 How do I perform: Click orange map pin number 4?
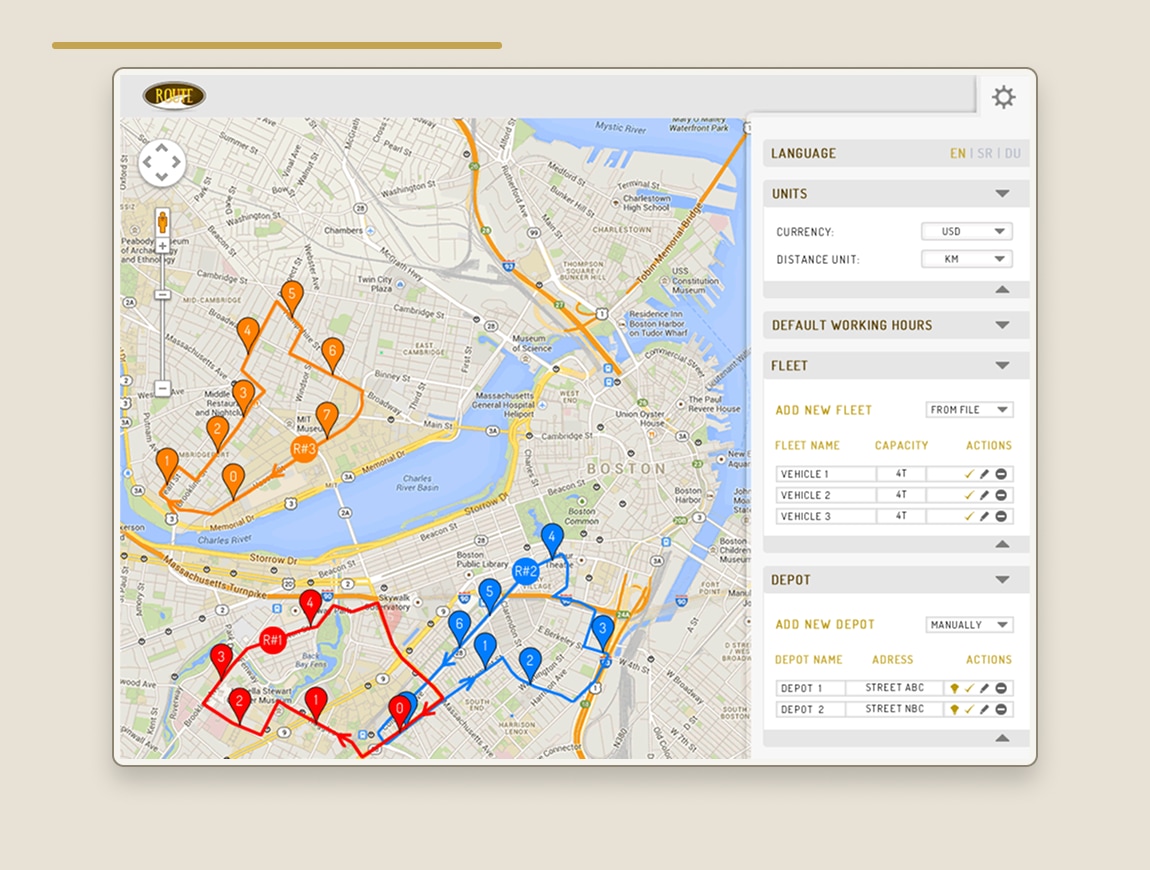[248, 335]
